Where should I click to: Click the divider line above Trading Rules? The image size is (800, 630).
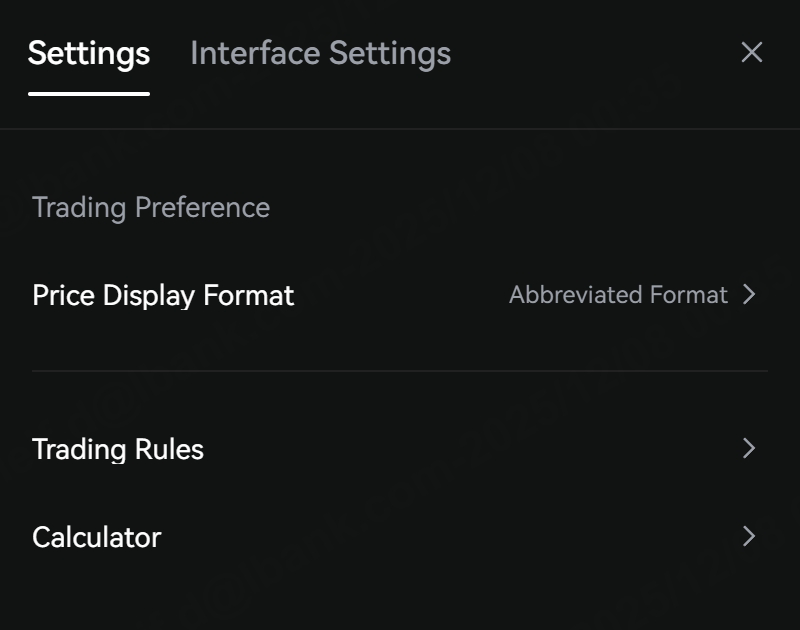point(400,371)
